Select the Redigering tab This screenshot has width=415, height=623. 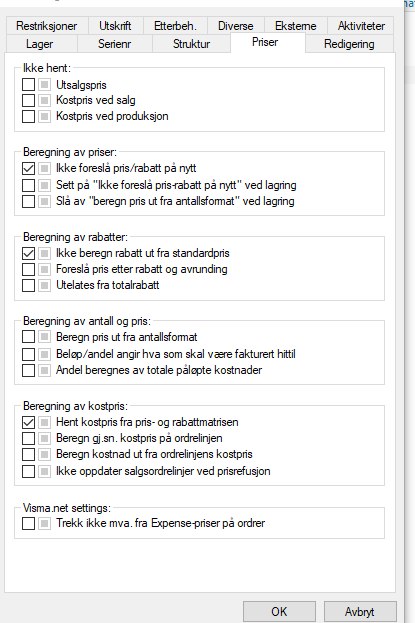click(x=349, y=44)
